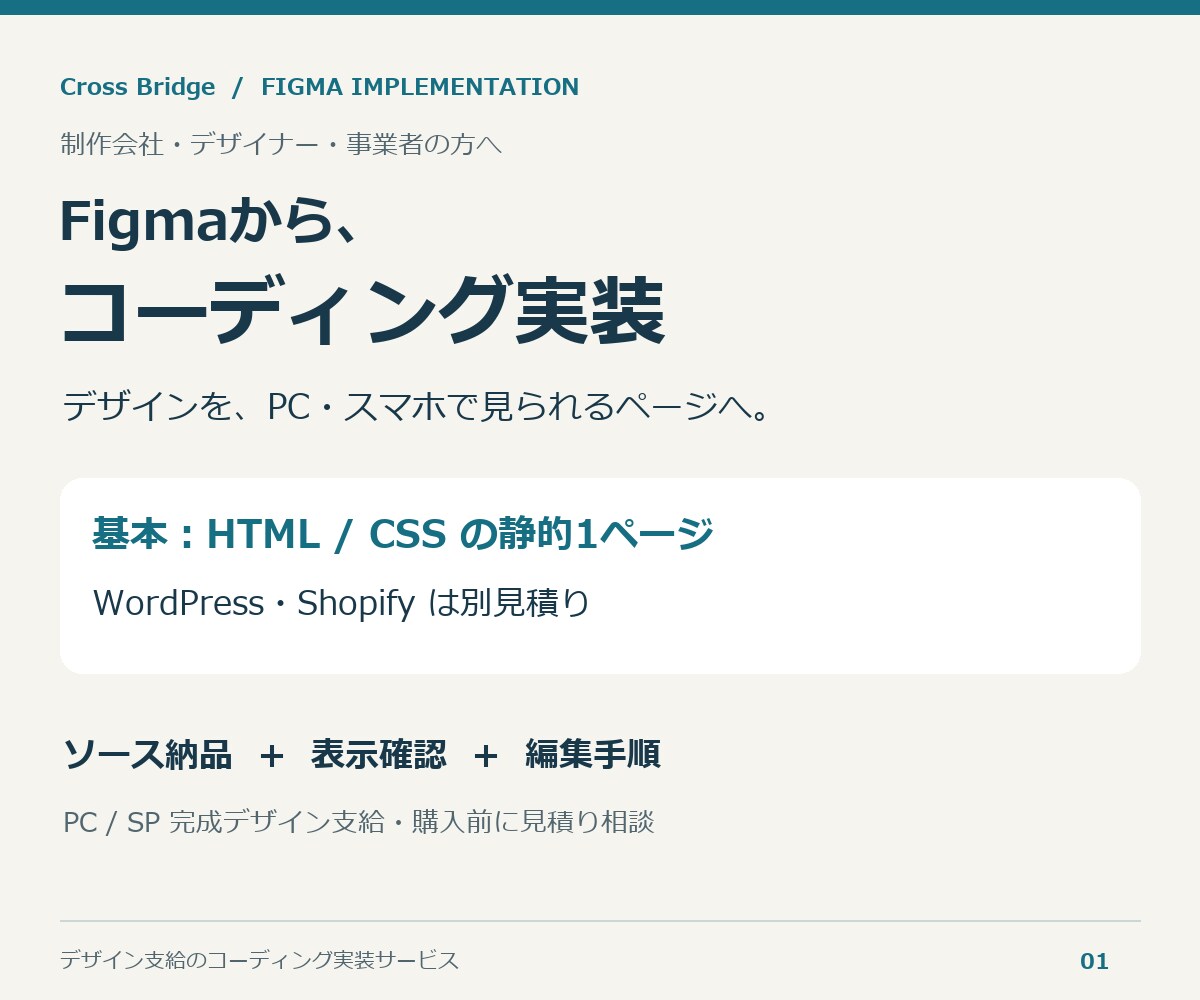Click '基本 : HTML / CSS の静的1ページ' in the card

pyautogui.click(x=403, y=534)
